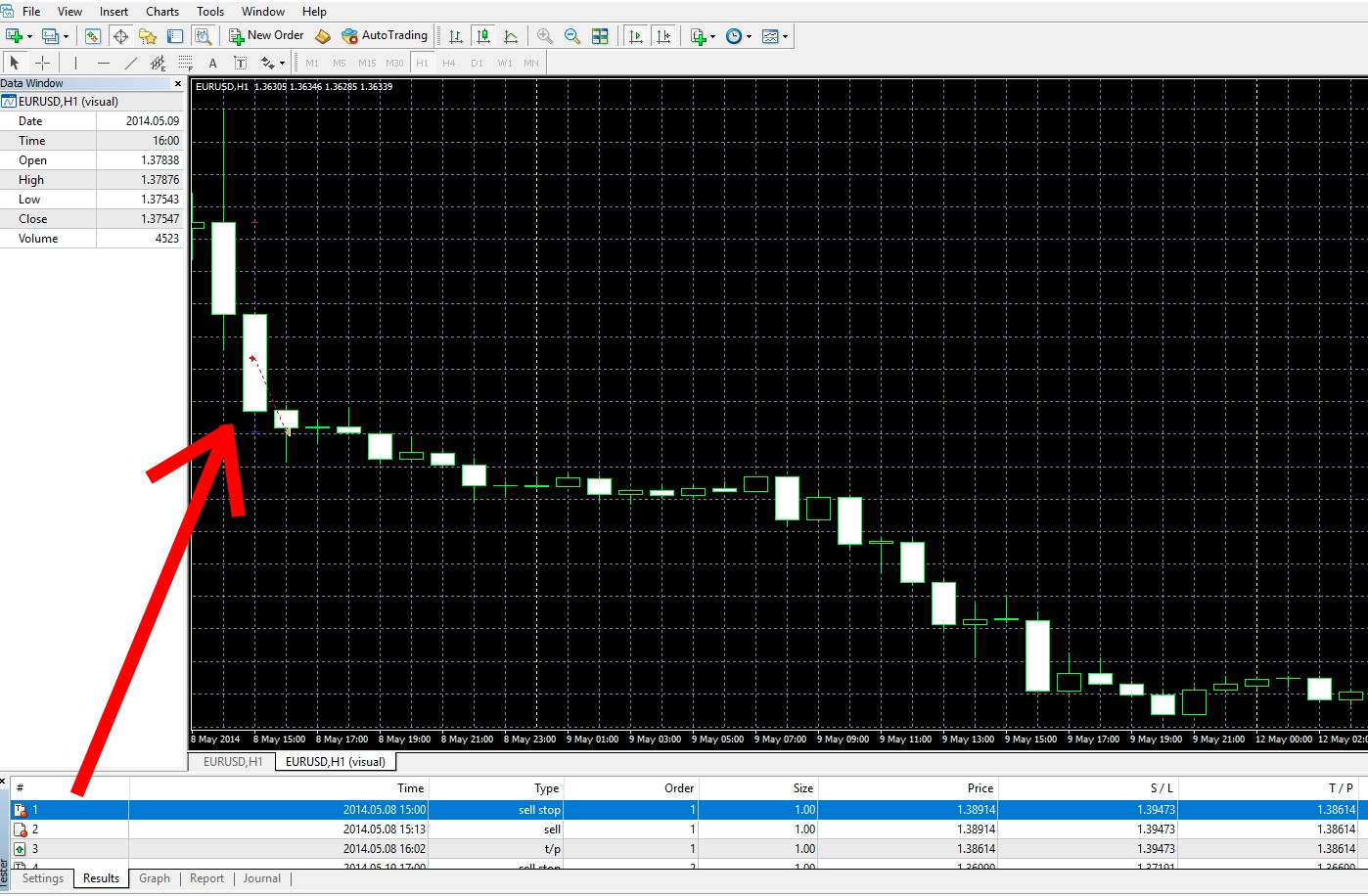This screenshot has width=1368, height=896.
Task: Open the tester Graph tab
Action: point(155,878)
